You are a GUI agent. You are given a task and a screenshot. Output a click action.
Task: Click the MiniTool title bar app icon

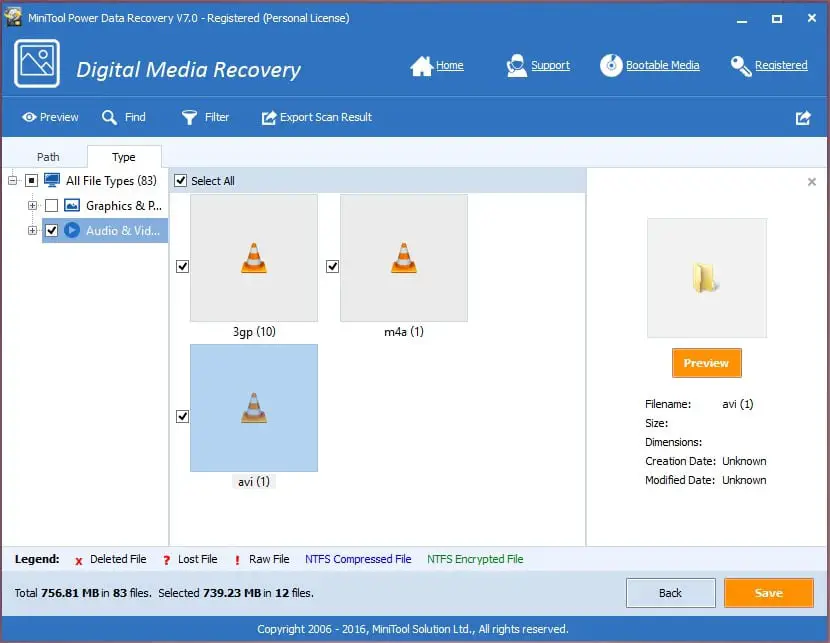[13, 17]
